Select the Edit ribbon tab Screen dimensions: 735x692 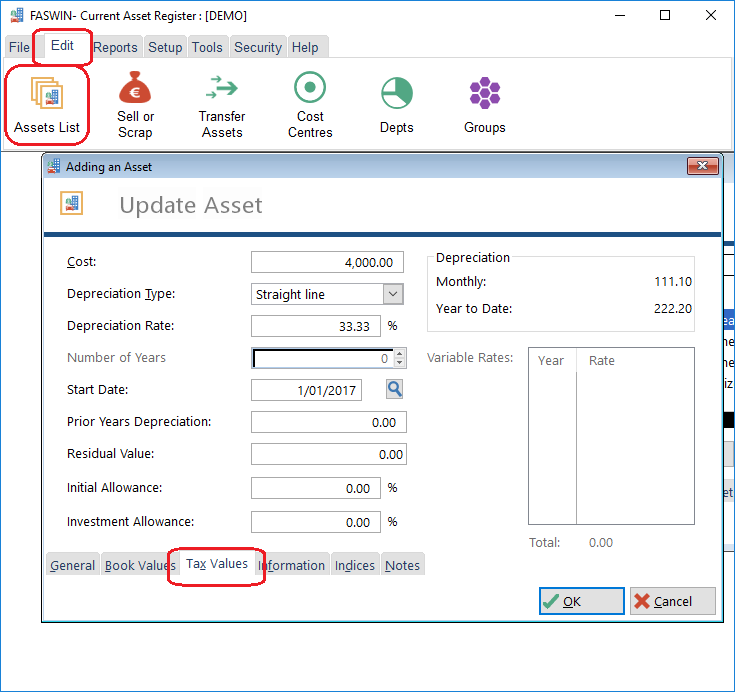pyautogui.click(x=62, y=46)
